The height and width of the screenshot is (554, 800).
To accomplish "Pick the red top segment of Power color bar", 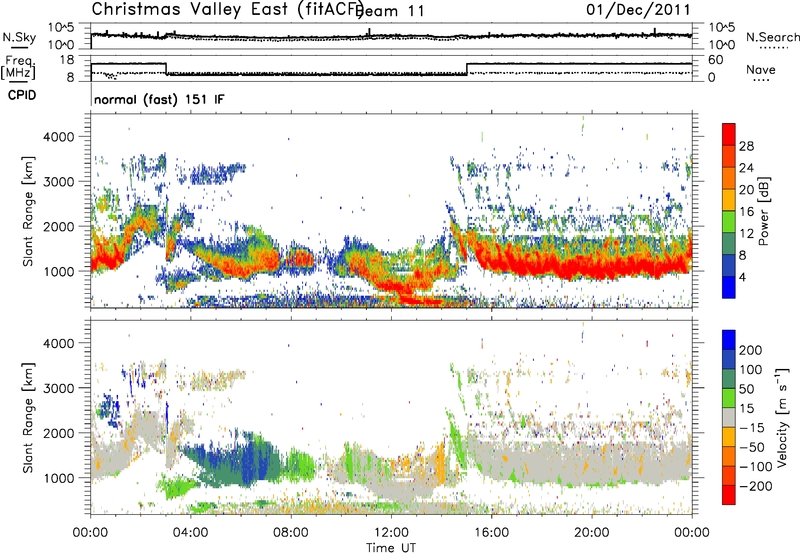I will pos(729,135).
